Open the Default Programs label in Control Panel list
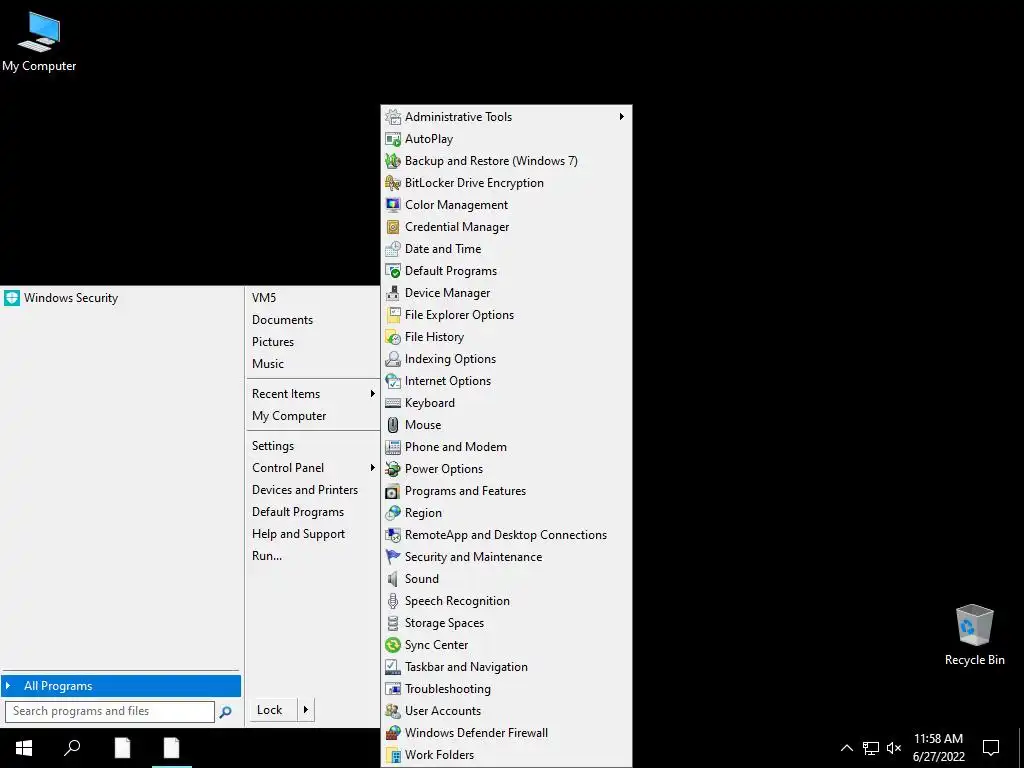 (451, 271)
